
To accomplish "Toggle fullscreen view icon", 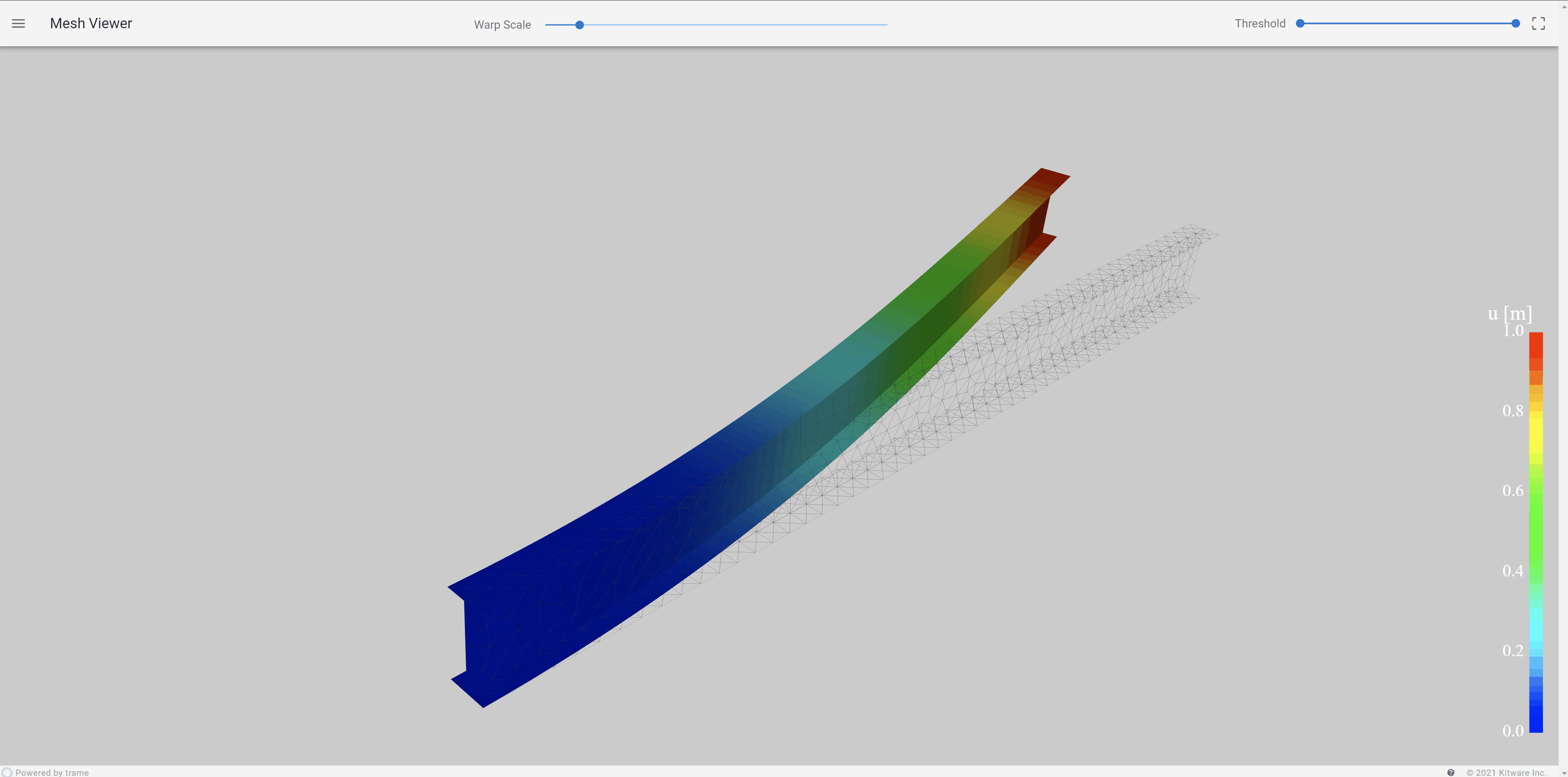I will click(x=1538, y=24).
